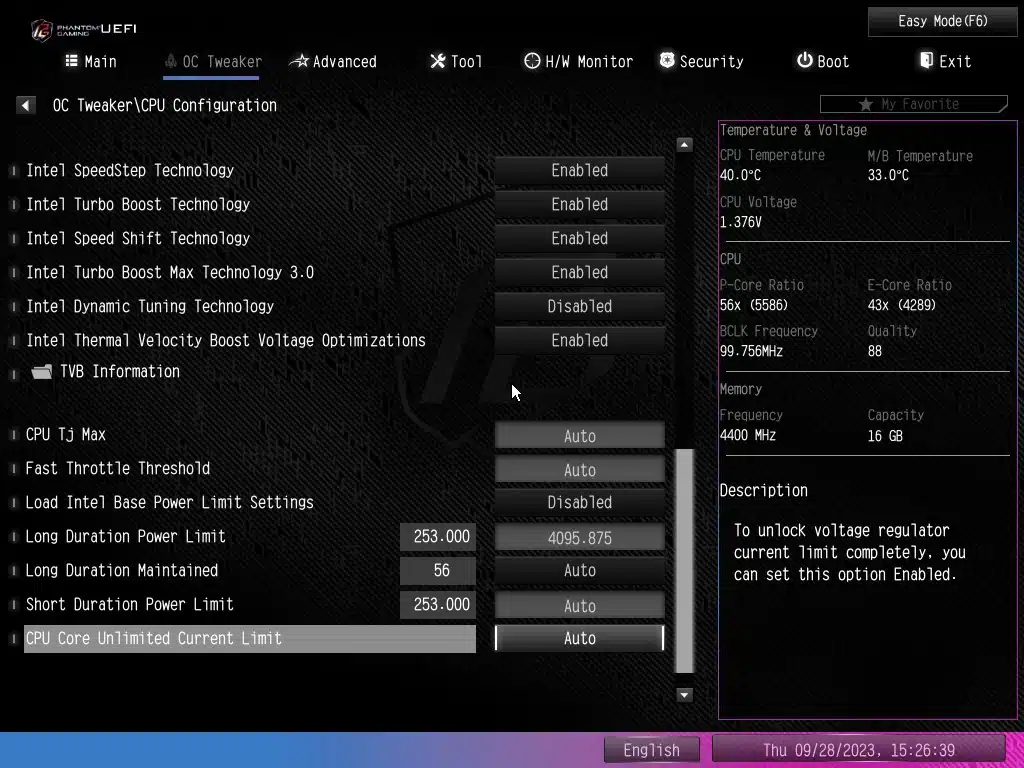Enable Intel Dynamic Tuning Technology value
The width and height of the screenshot is (1024, 768).
pyautogui.click(x=579, y=306)
